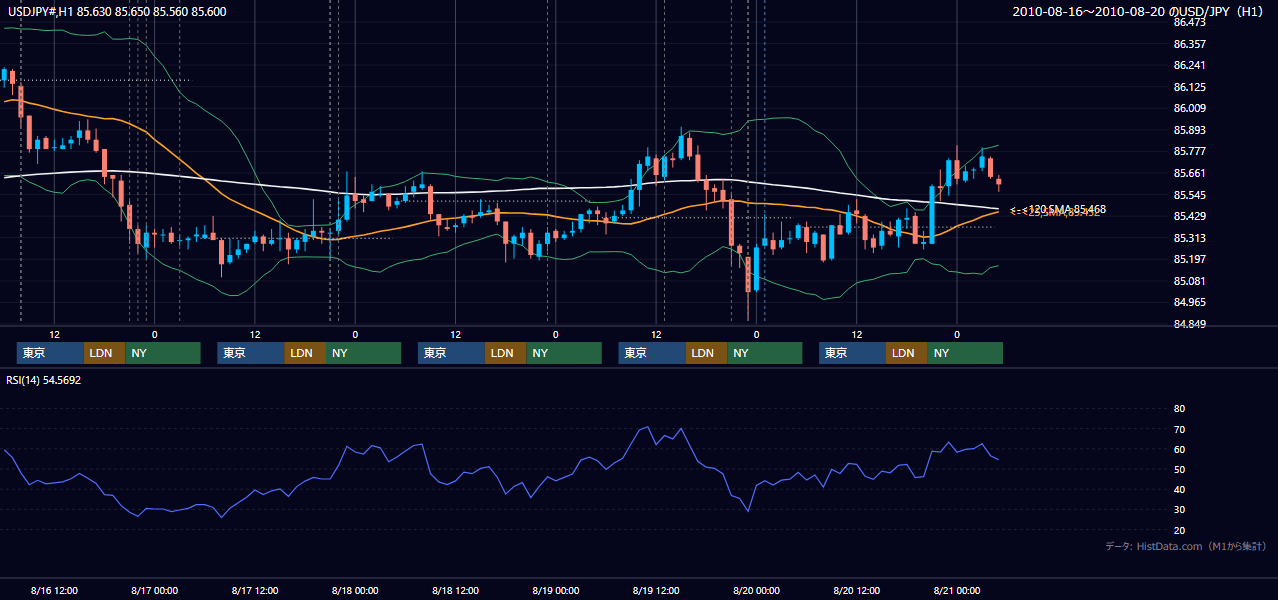Image resolution: width=1278 pixels, height=600 pixels.
Task: Click the NY session block ending near 8/19 00:00
Action: 564,353
